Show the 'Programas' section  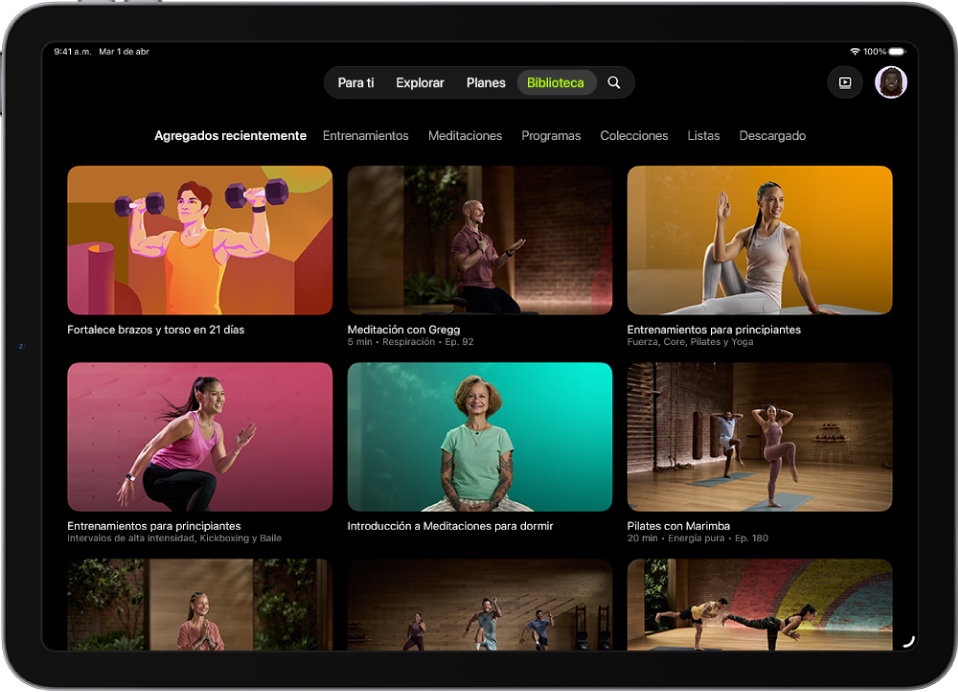pyautogui.click(x=551, y=135)
